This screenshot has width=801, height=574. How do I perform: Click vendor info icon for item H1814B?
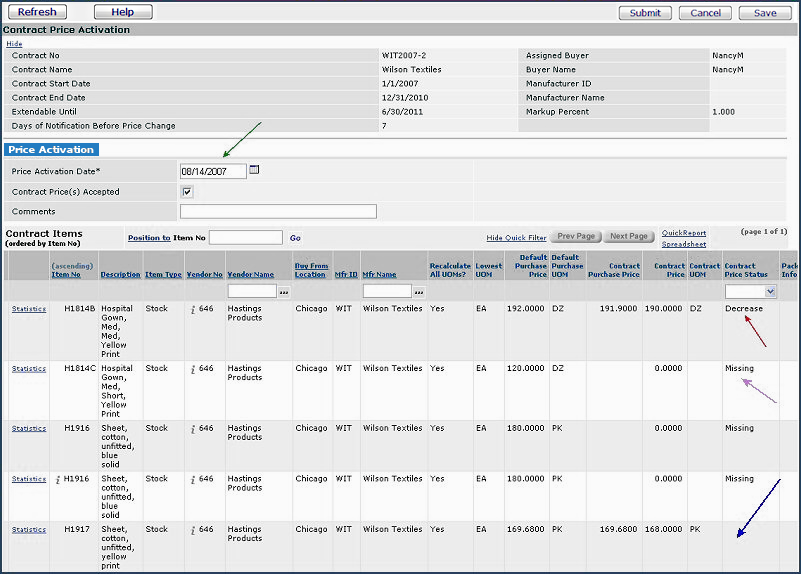coord(192,309)
